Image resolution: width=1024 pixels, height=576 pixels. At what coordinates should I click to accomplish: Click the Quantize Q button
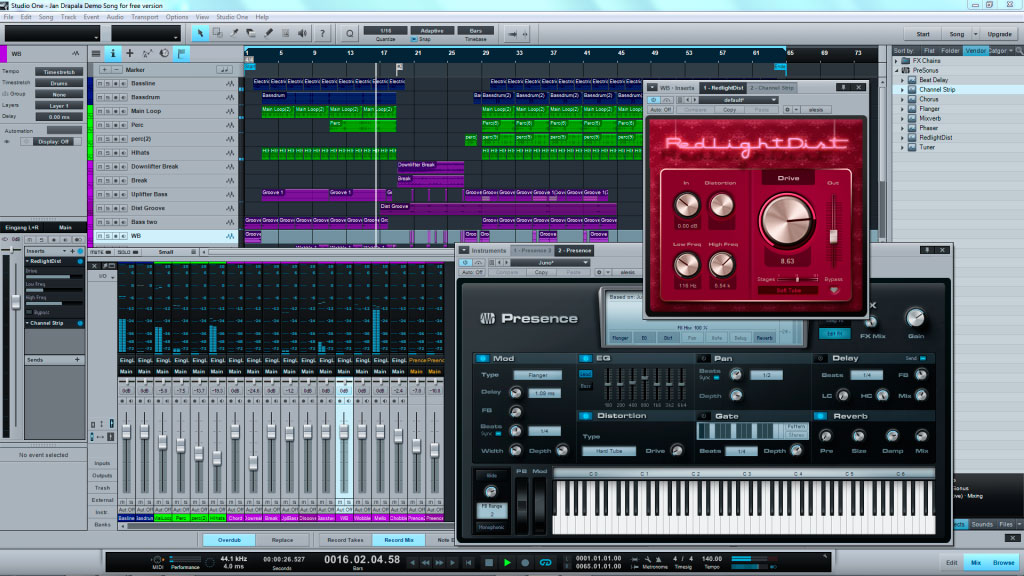[x=349, y=33]
